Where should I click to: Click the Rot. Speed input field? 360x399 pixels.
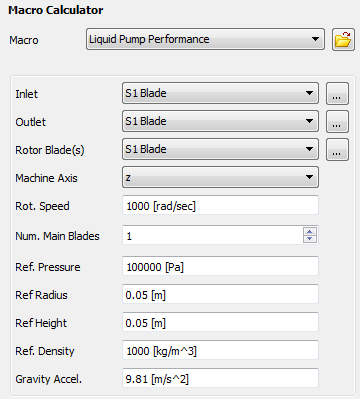[220, 206]
